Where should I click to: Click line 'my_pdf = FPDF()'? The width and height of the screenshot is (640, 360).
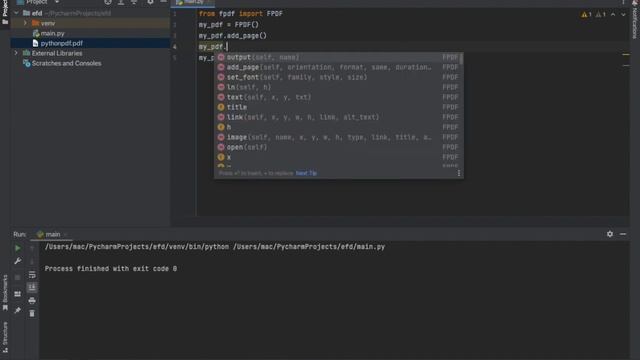(229, 24)
